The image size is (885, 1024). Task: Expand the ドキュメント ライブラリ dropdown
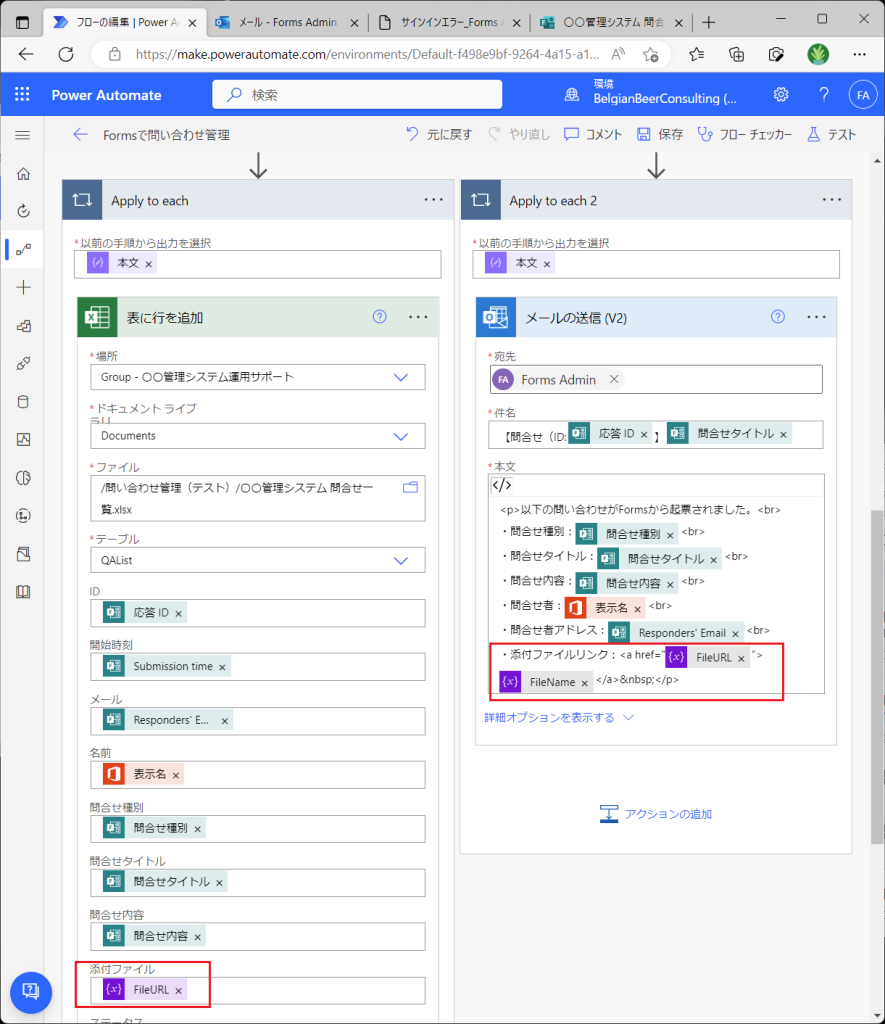pos(401,436)
